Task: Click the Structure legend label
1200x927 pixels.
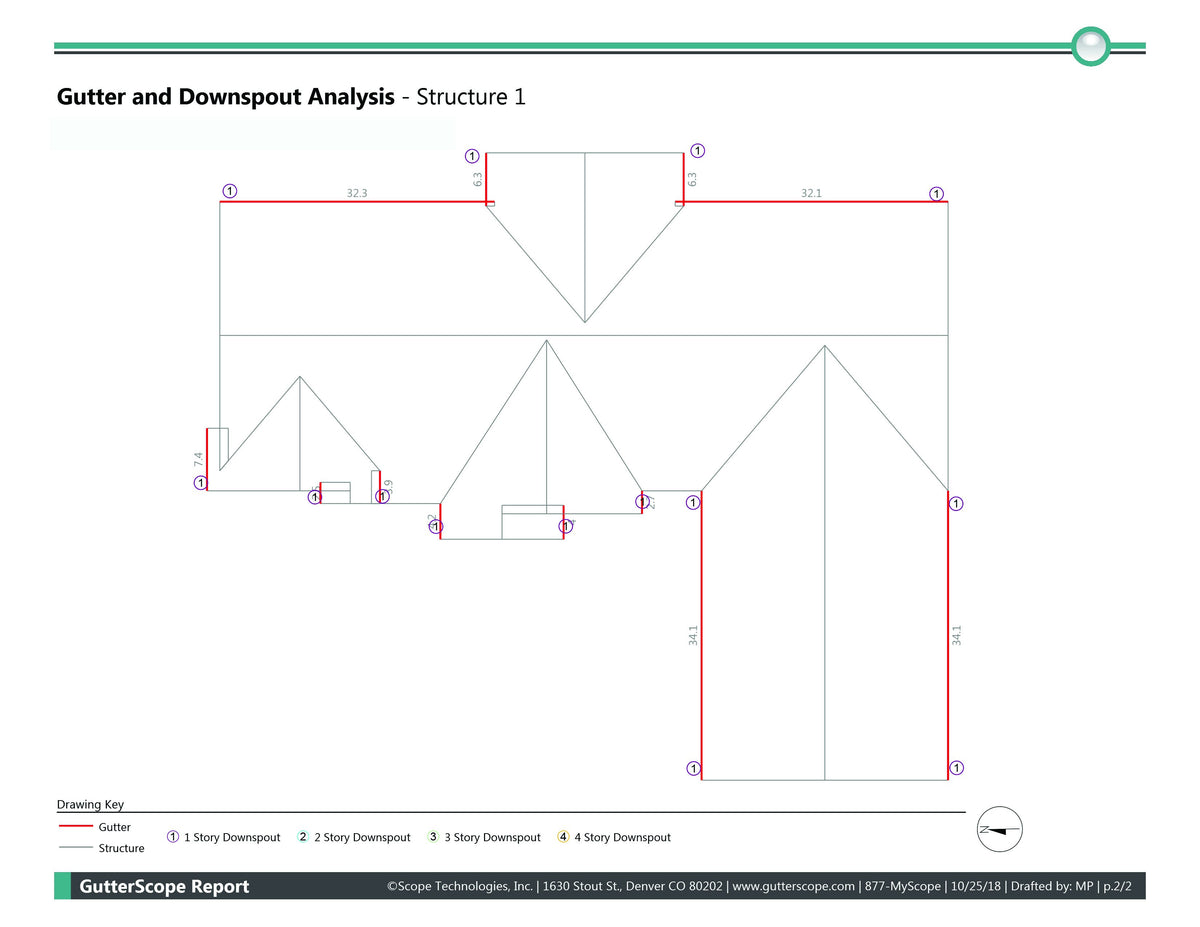Action: coord(122,848)
